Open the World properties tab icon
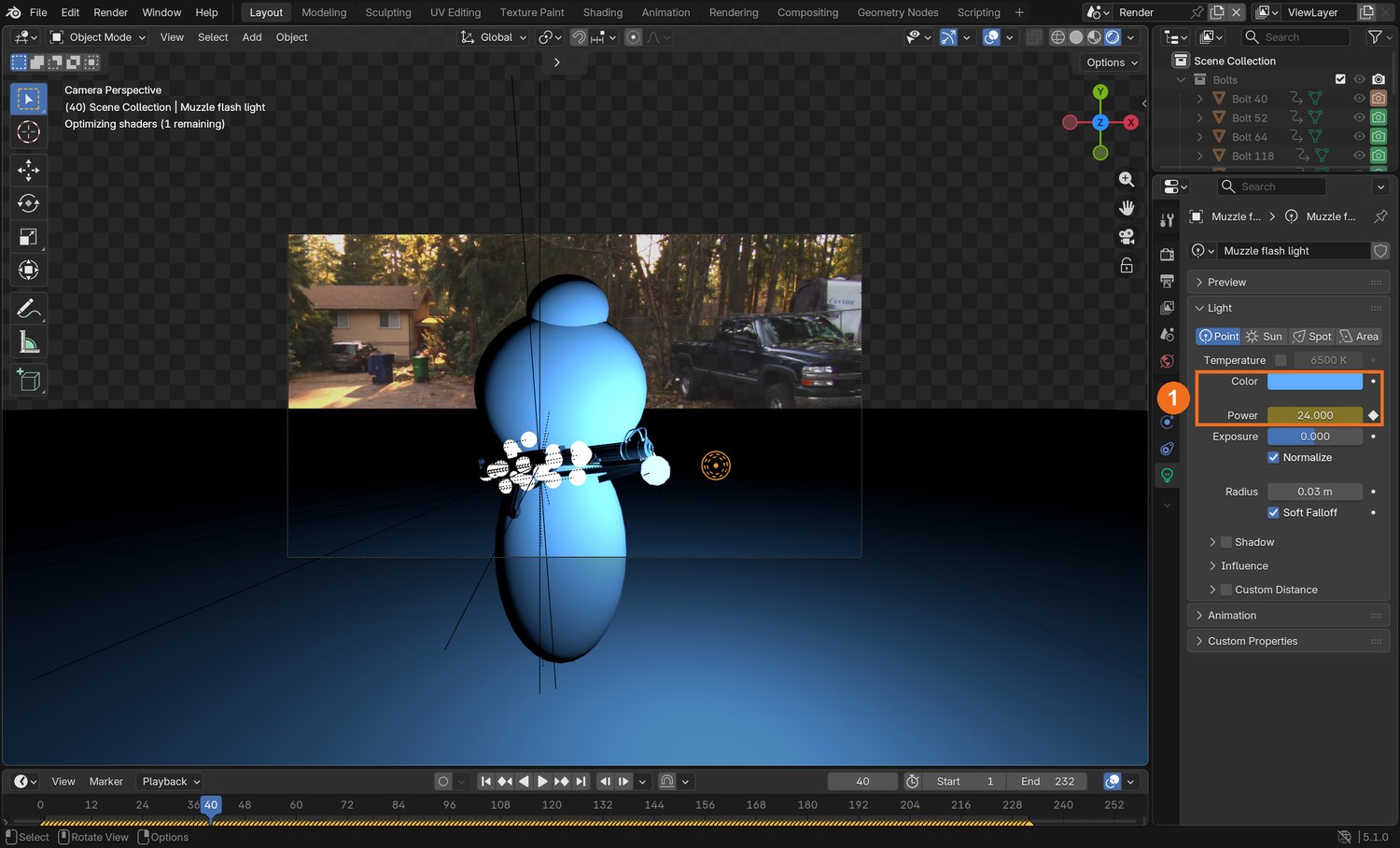 point(1167,361)
